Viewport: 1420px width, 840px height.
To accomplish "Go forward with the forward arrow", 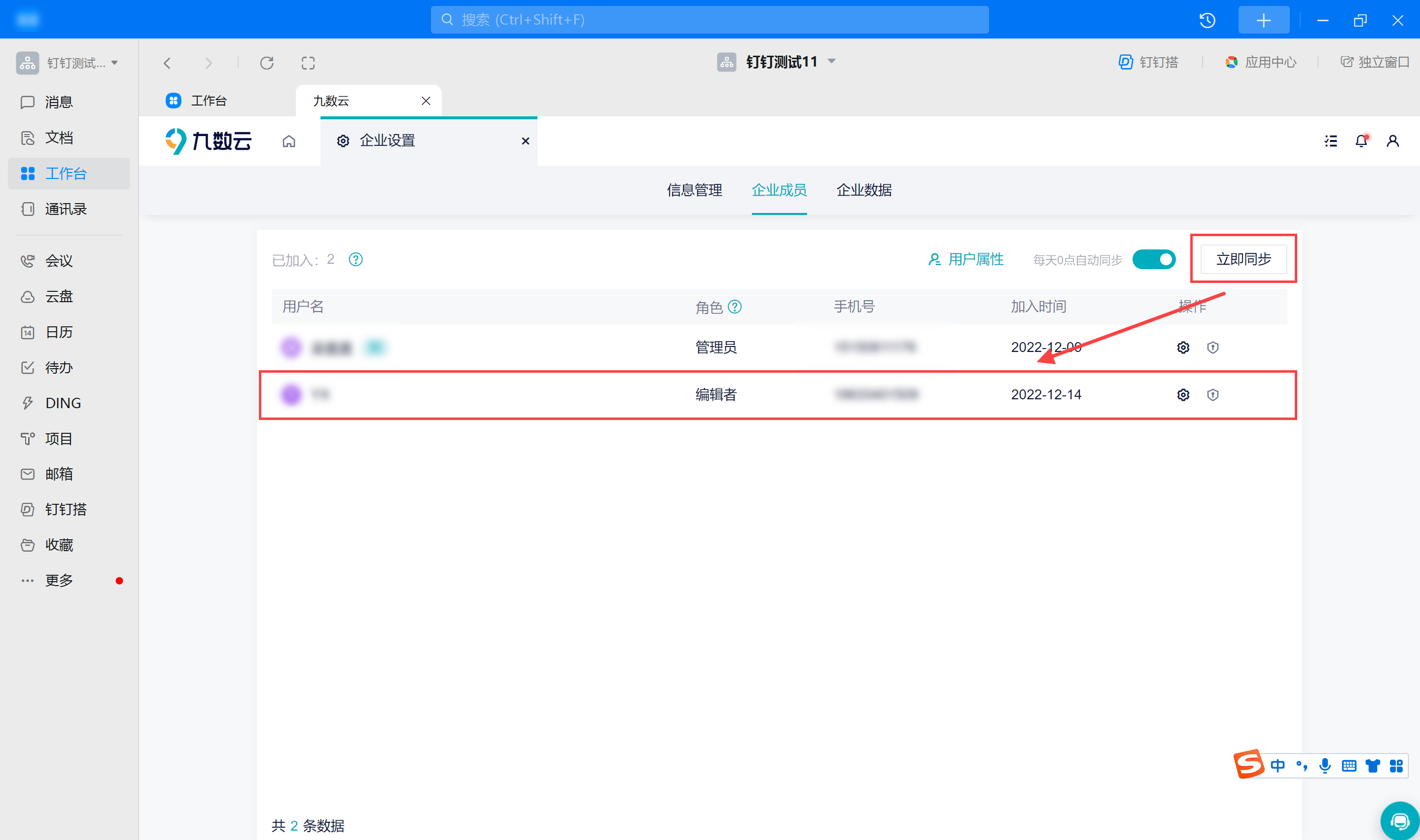I will (x=208, y=63).
